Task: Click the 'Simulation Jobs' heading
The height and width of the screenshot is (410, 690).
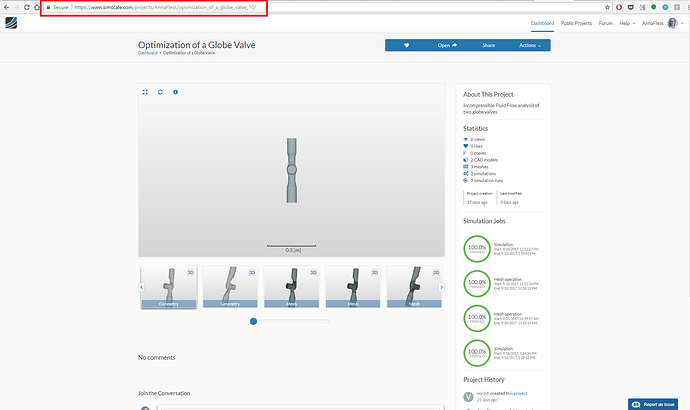Action: pos(484,221)
